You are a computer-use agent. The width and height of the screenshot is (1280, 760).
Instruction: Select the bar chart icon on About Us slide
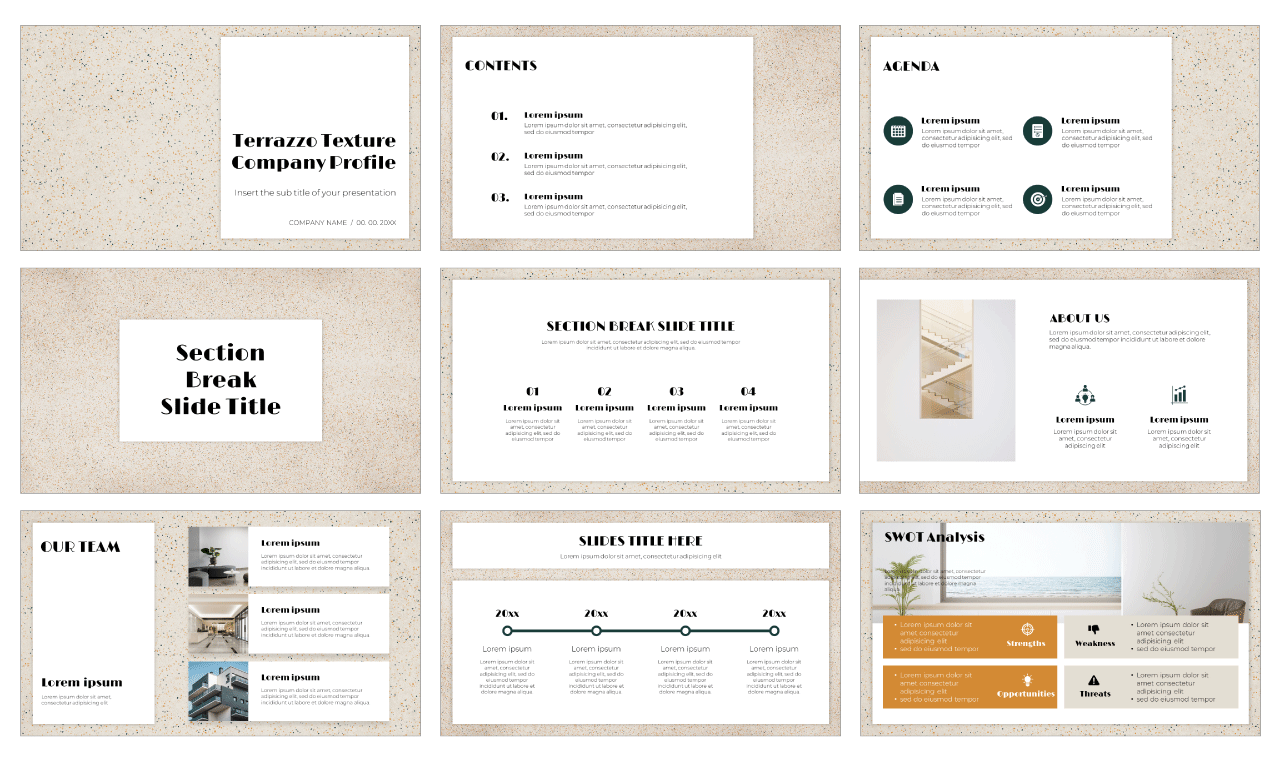[x=1179, y=395]
